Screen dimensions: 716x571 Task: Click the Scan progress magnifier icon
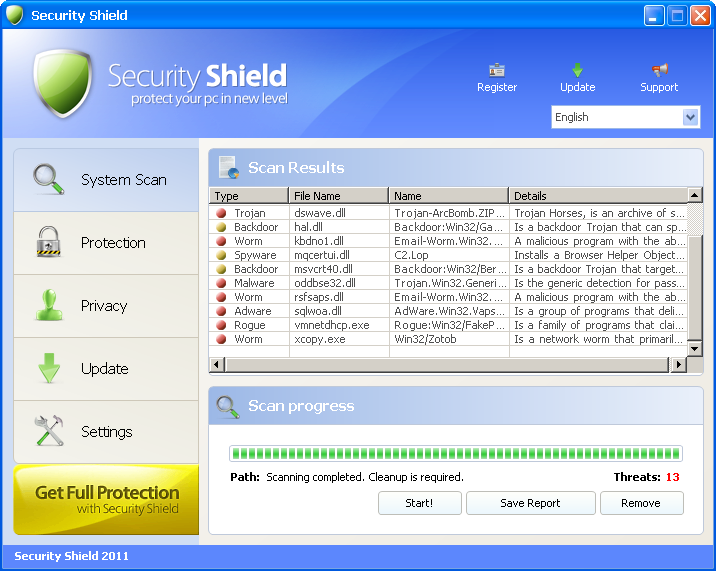[228, 407]
